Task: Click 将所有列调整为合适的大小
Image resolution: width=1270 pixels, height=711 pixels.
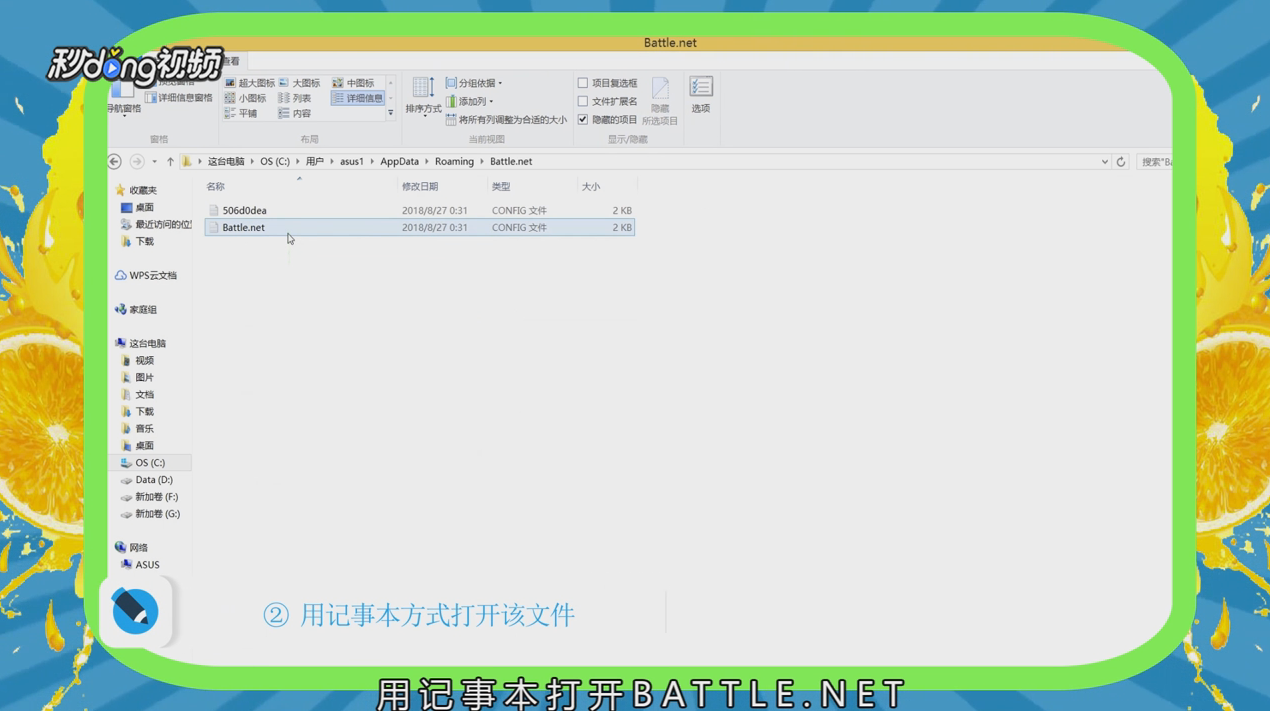Action: coord(506,120)
